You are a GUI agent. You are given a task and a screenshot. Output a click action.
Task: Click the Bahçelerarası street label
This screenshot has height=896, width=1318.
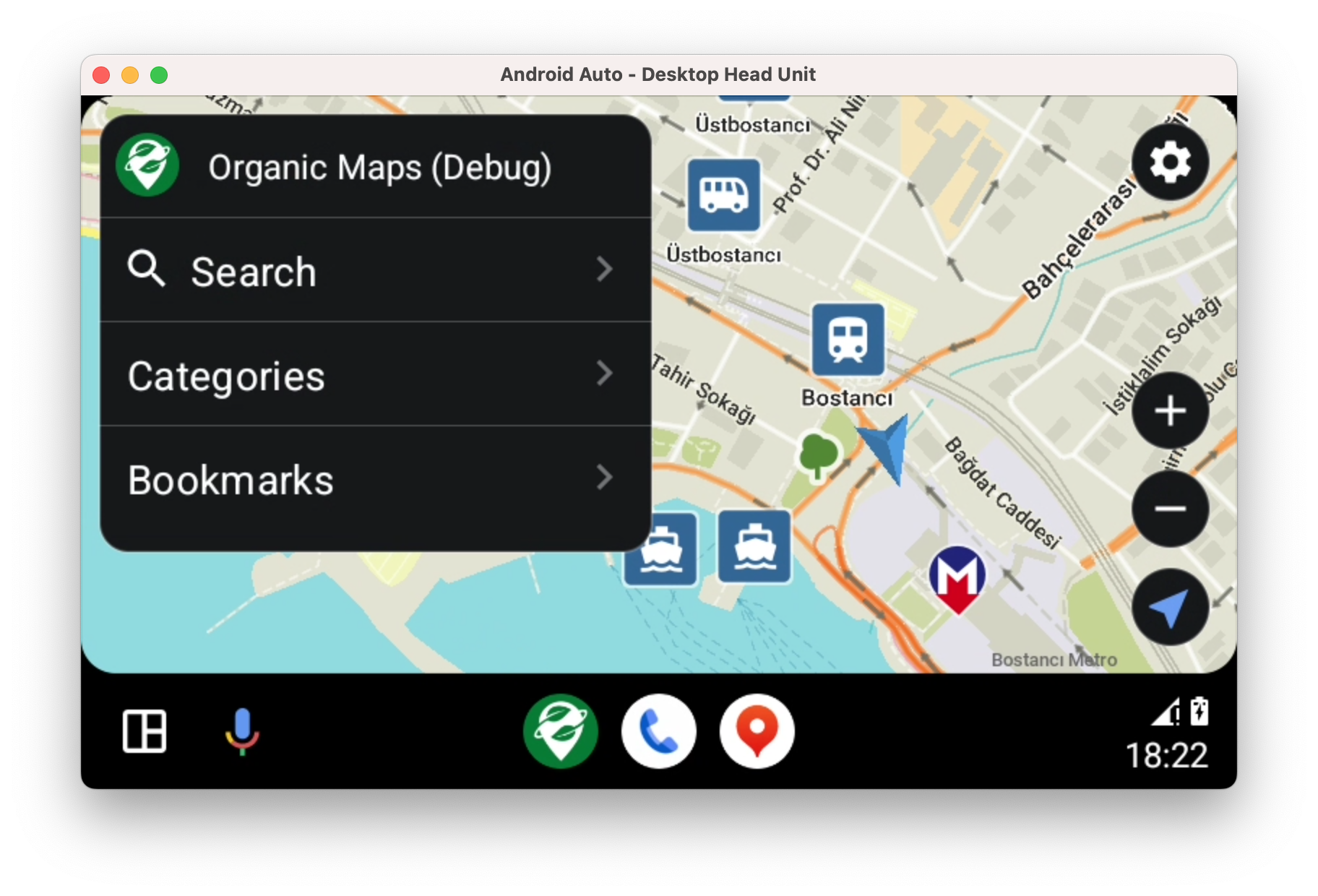(x=1079, y=239)
